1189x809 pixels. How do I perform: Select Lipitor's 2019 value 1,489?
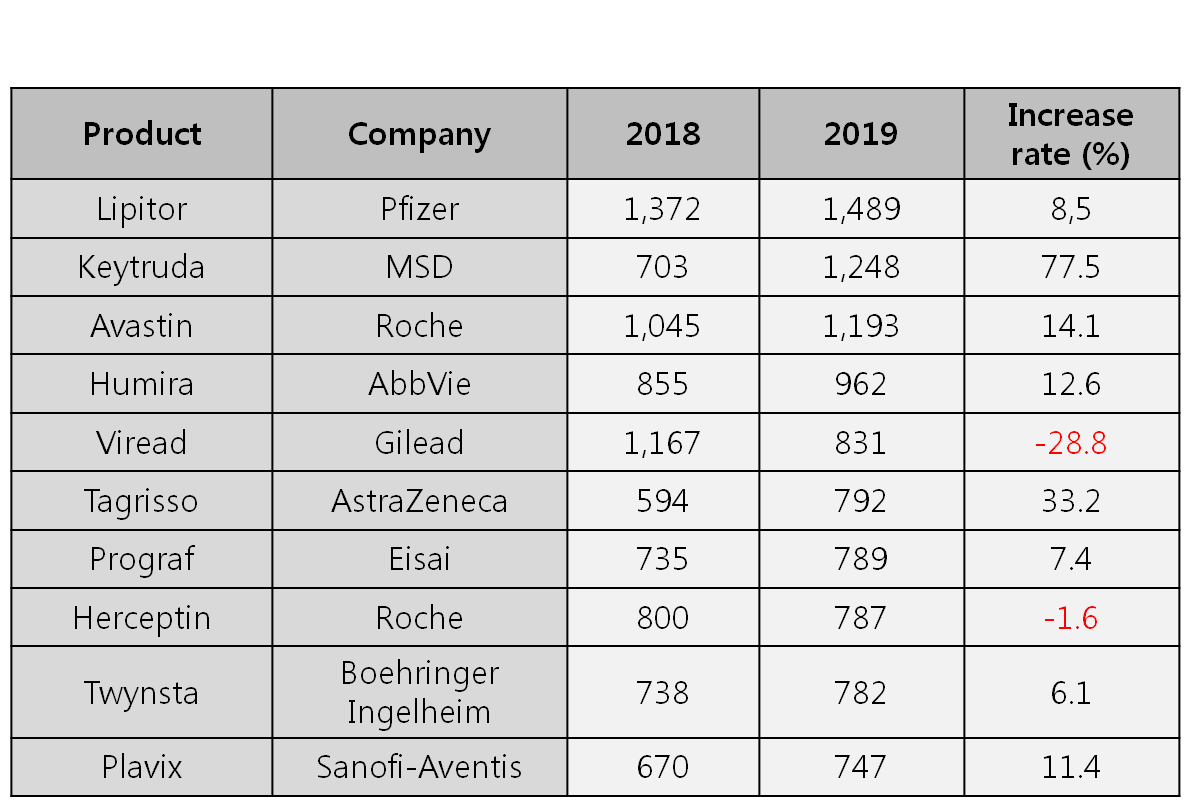coord(861,209)
